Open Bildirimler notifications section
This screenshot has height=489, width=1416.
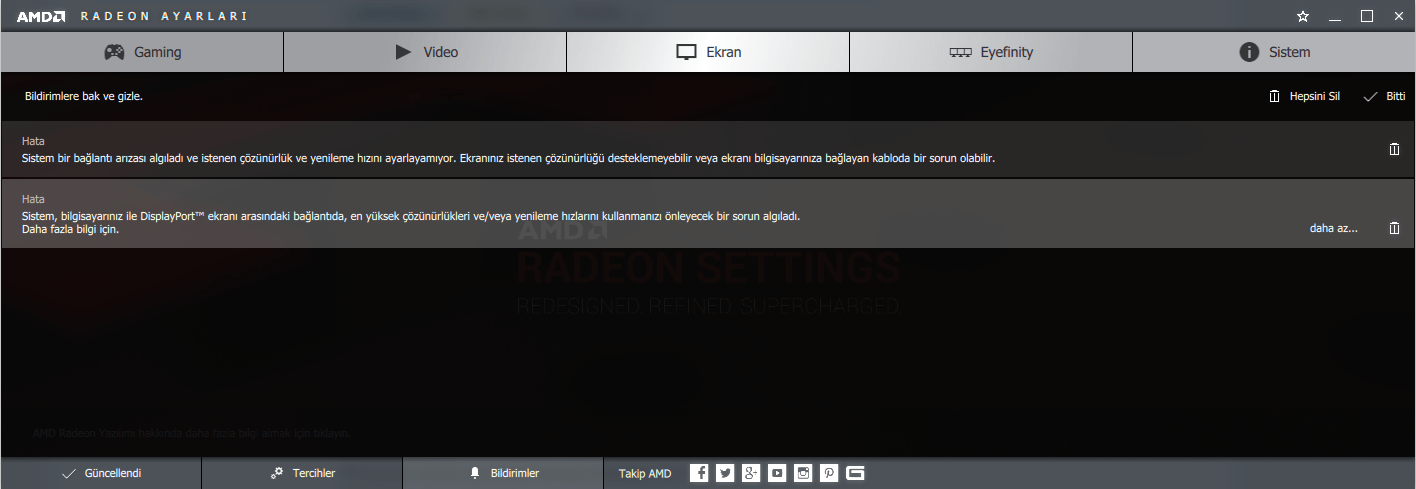pyautogui.click(x=503, y=473)
